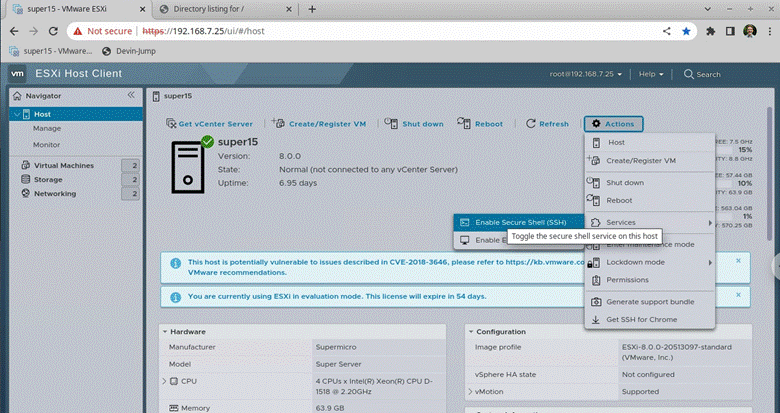Open the Lockdown mode submenu
780x413 pixels.
(650, 262)
